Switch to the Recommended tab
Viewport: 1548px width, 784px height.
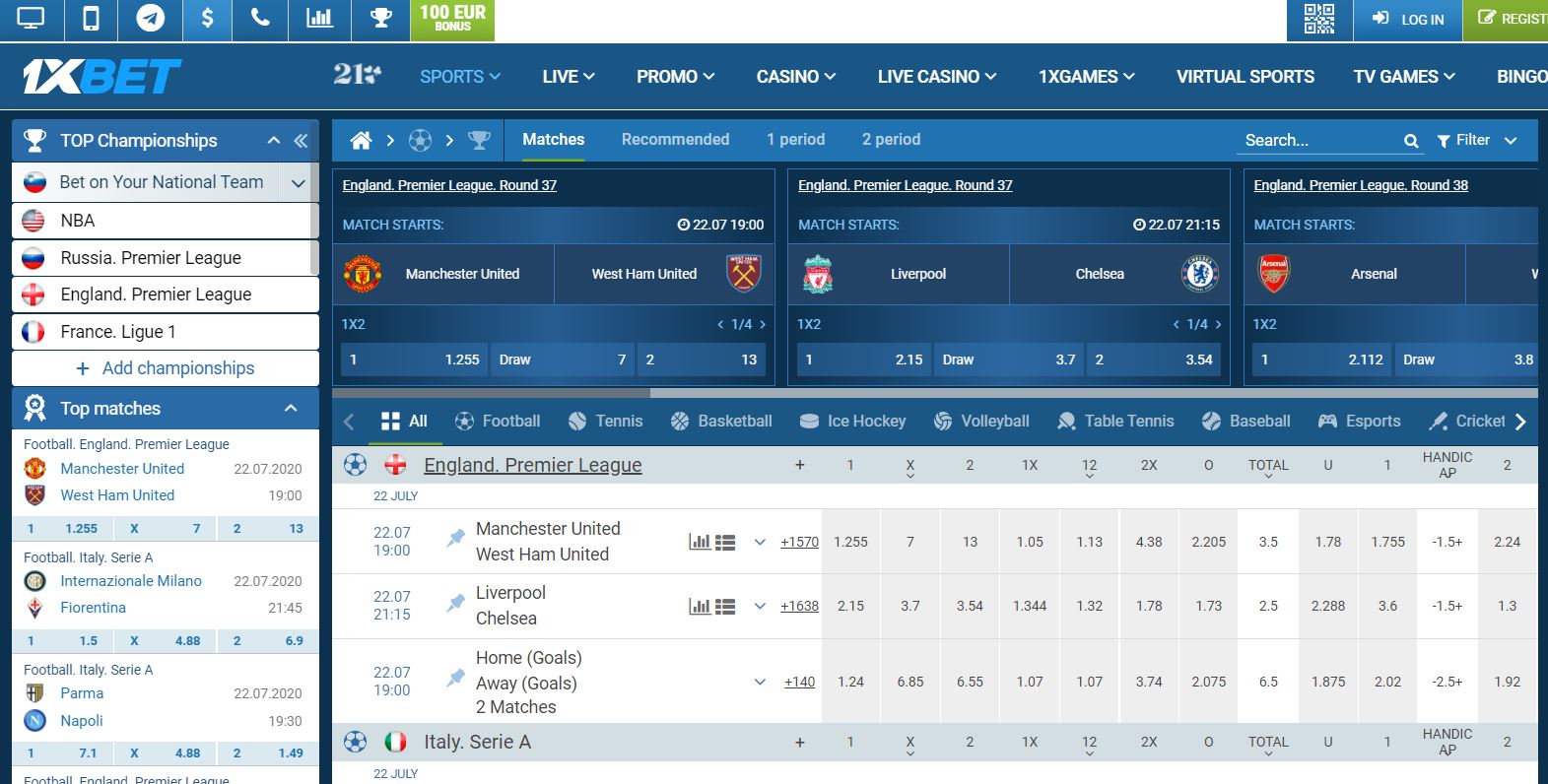coord(675,140)
